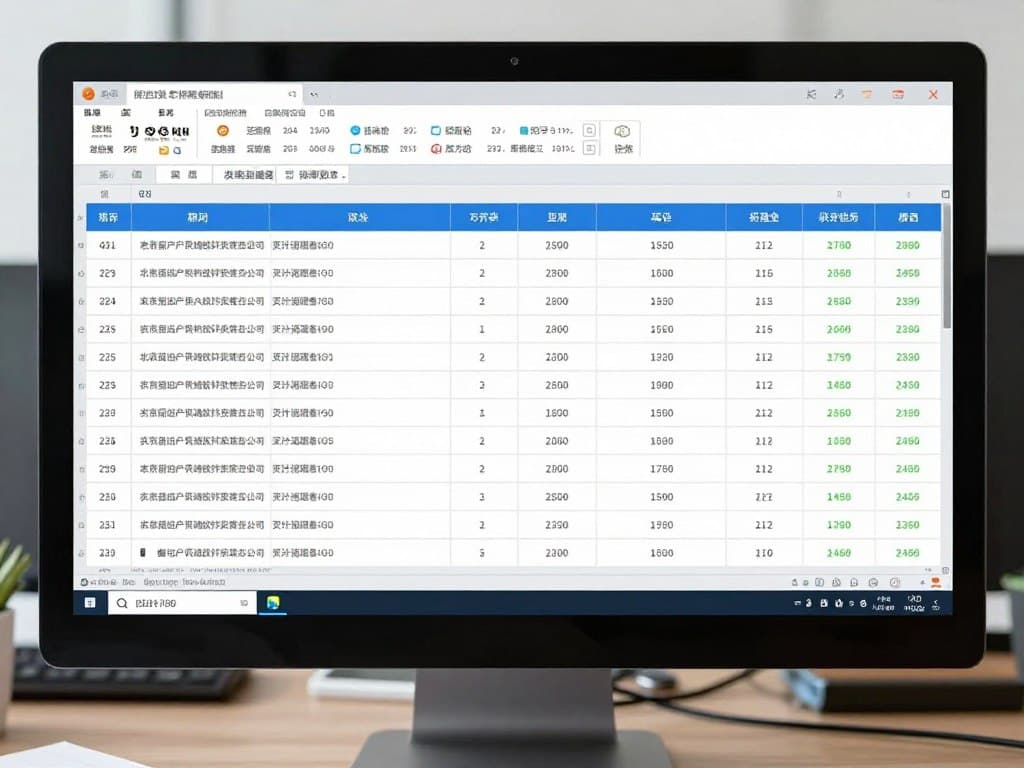Select the white active tab in the toolbar strip
1024x768 pixels.
tap(184, 175)
